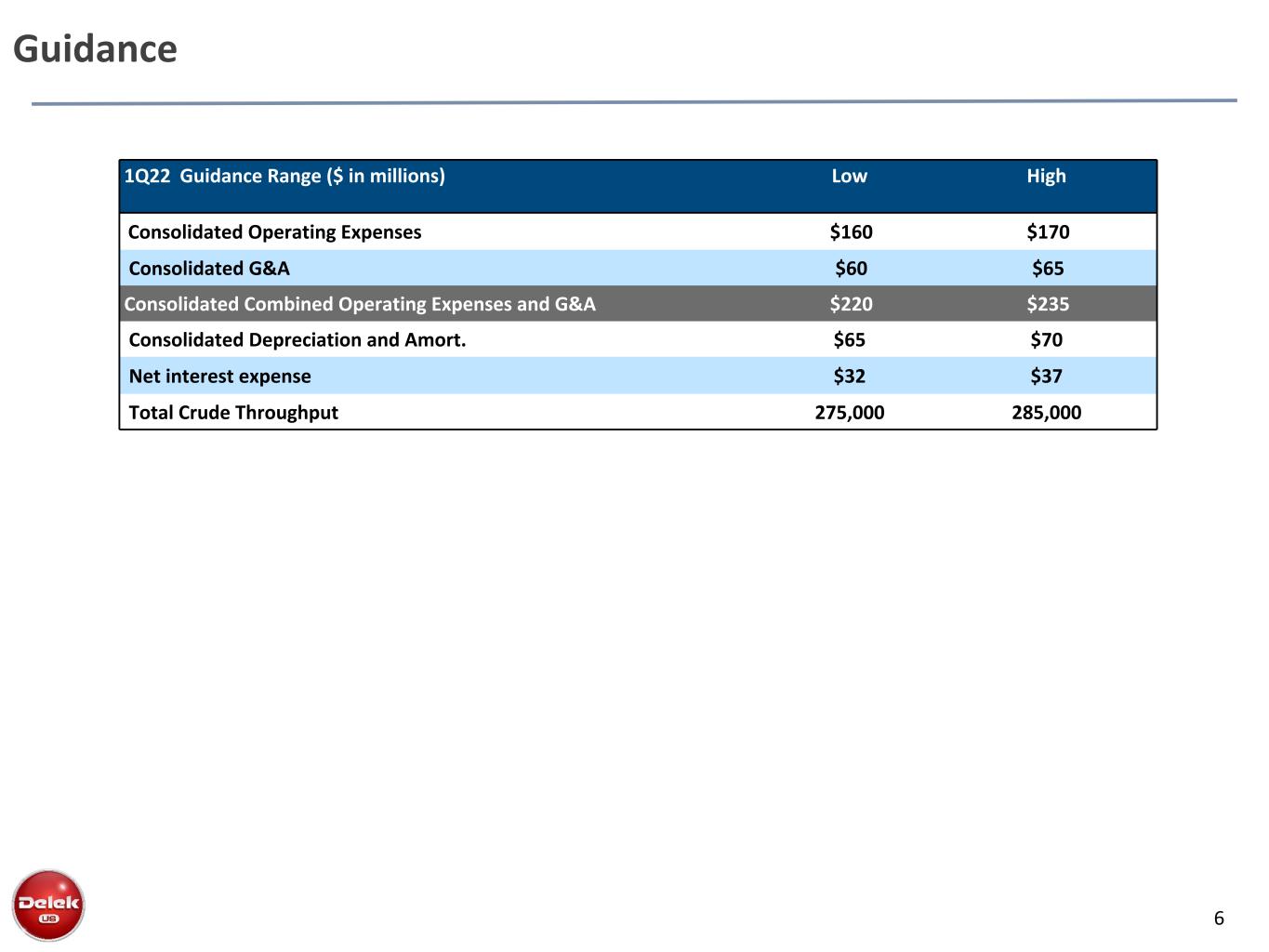This screenshot has width=1269, height=952.
Task: Click the $235 combined high value
Action: coord(1048,304)
